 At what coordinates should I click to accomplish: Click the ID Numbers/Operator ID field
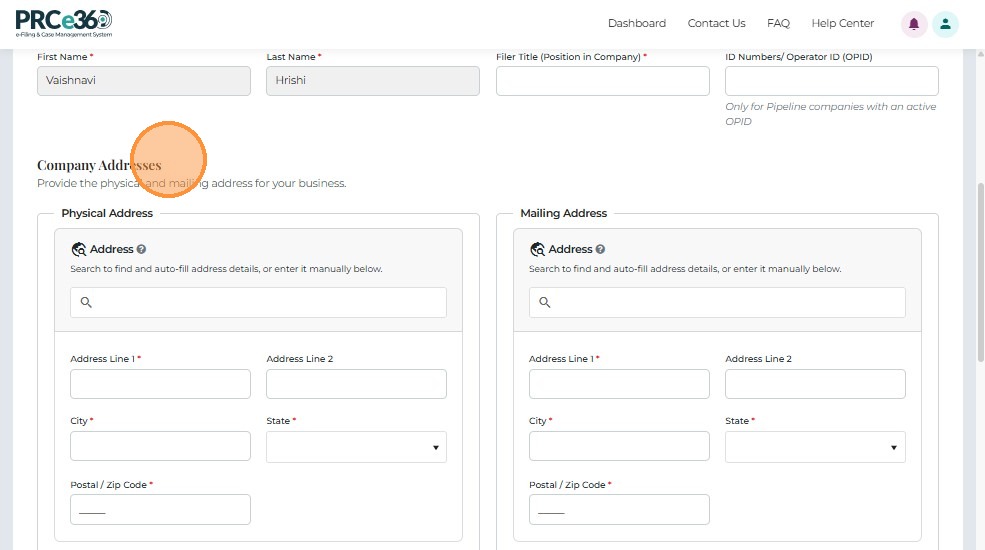[832, 81]
